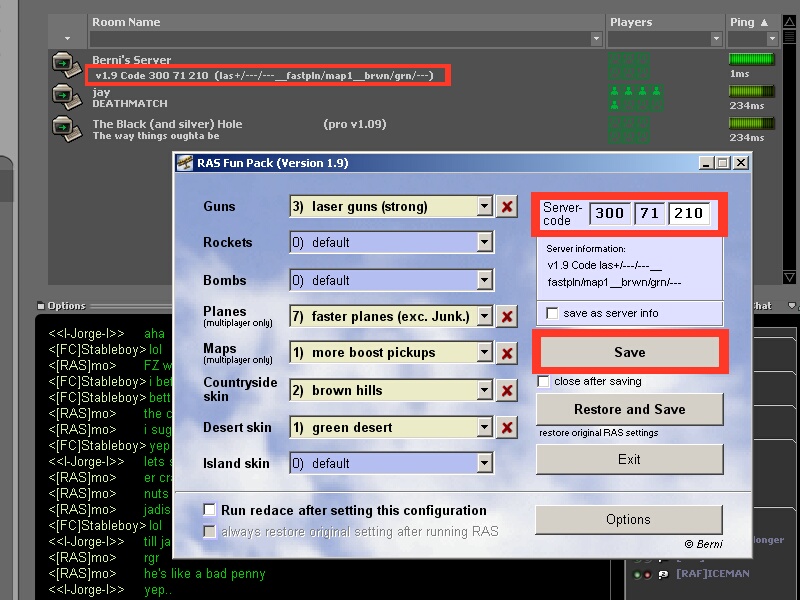Clear the Desert skin with its red X
Image resolution: width=800 pixels, height=600 pixels.
507,428
